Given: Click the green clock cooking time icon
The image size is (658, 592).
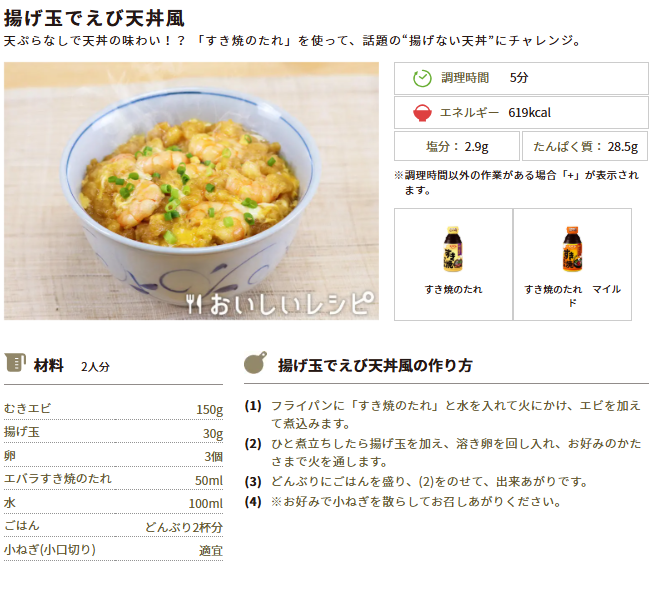Looking at the screenshot, I should (x=422, y=78).
